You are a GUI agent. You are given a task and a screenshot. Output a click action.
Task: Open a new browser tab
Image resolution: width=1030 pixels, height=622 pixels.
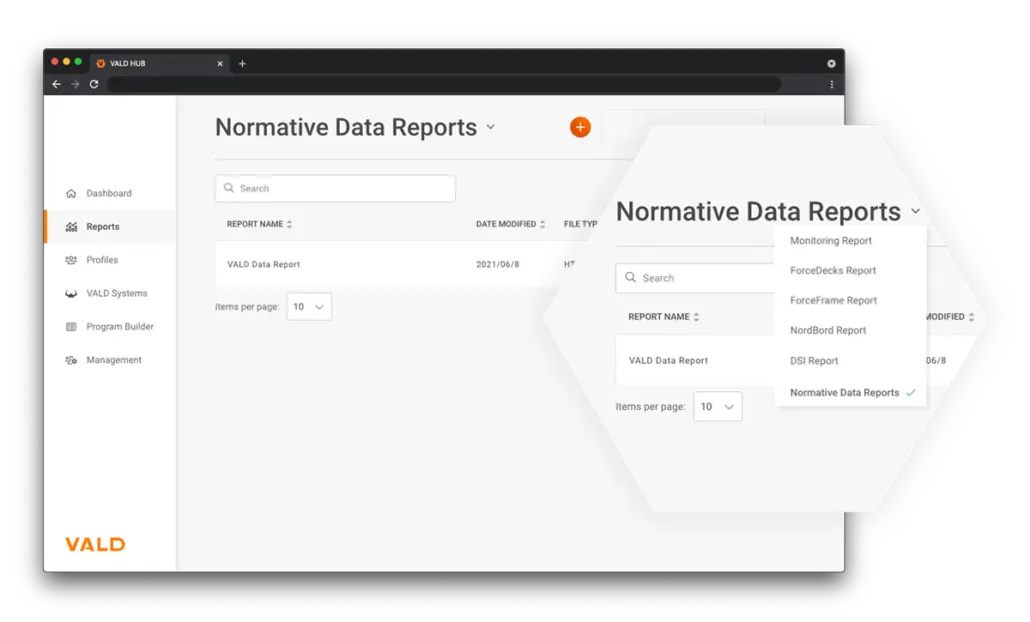point(242,63)
